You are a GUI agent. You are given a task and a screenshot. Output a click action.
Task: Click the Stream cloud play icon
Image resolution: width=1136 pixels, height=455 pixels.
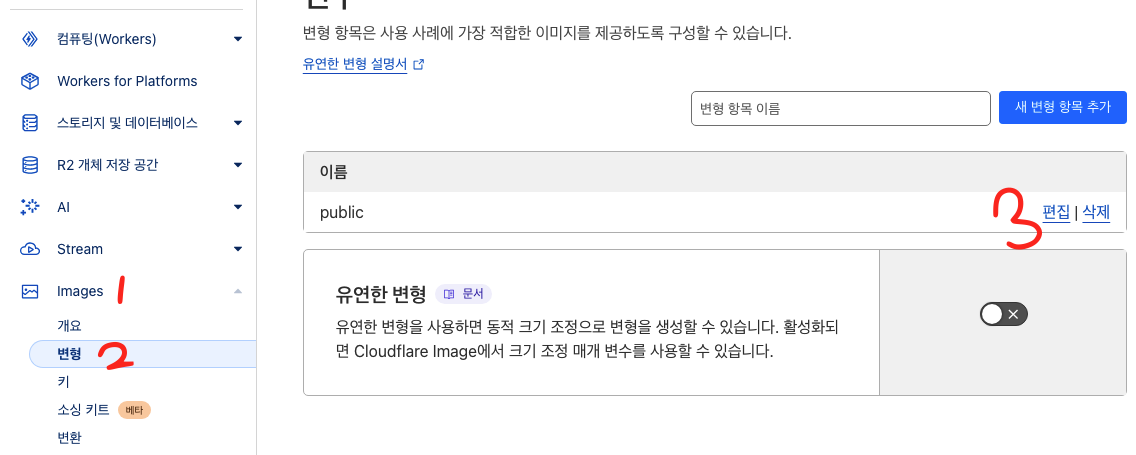30,249
